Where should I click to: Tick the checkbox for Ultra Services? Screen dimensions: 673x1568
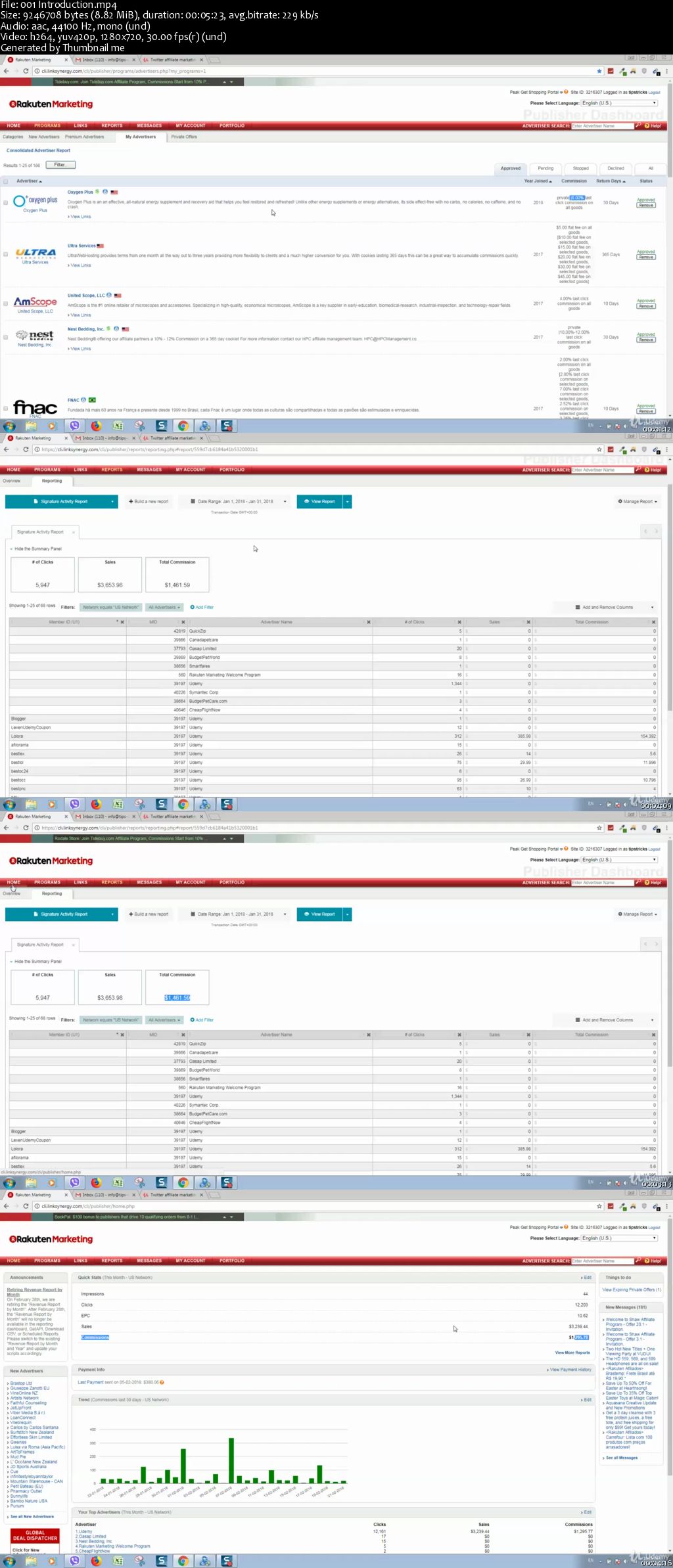pyautogui.click(x=6, y=254)
